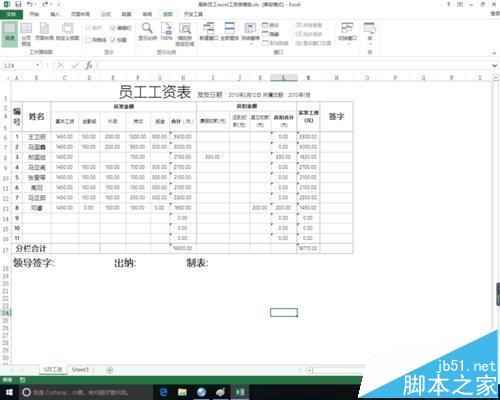Switch to Page Layout view
Viewport: 500px width, 400px height.
[45, 32]
